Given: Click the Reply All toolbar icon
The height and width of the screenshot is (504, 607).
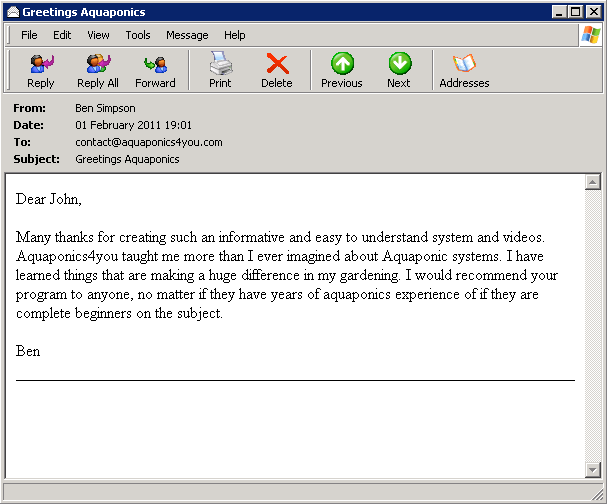Looking at the screenshot, I should [x=98, y=65].
